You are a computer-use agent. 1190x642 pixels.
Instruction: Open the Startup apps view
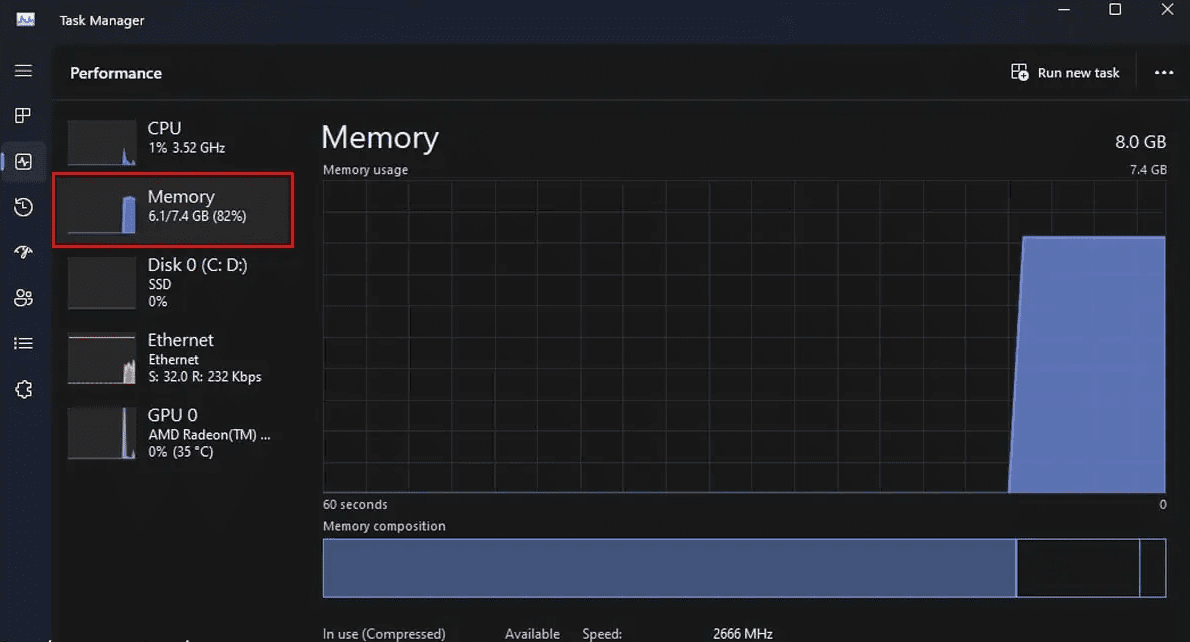click(24, 252)
